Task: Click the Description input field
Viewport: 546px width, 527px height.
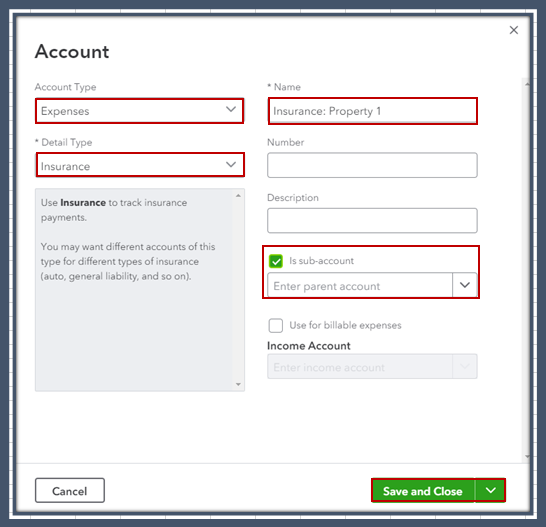Action: tap(372, 220)
